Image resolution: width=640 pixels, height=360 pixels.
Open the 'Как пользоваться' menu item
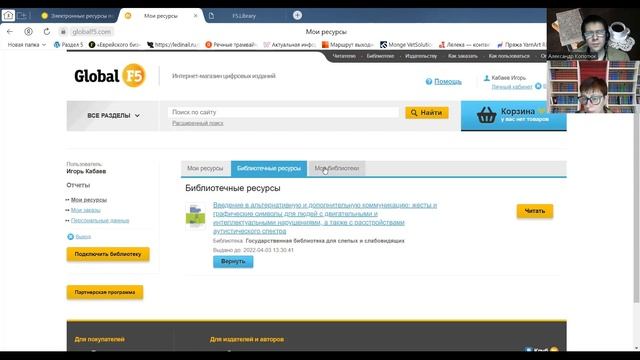point(509,56)
